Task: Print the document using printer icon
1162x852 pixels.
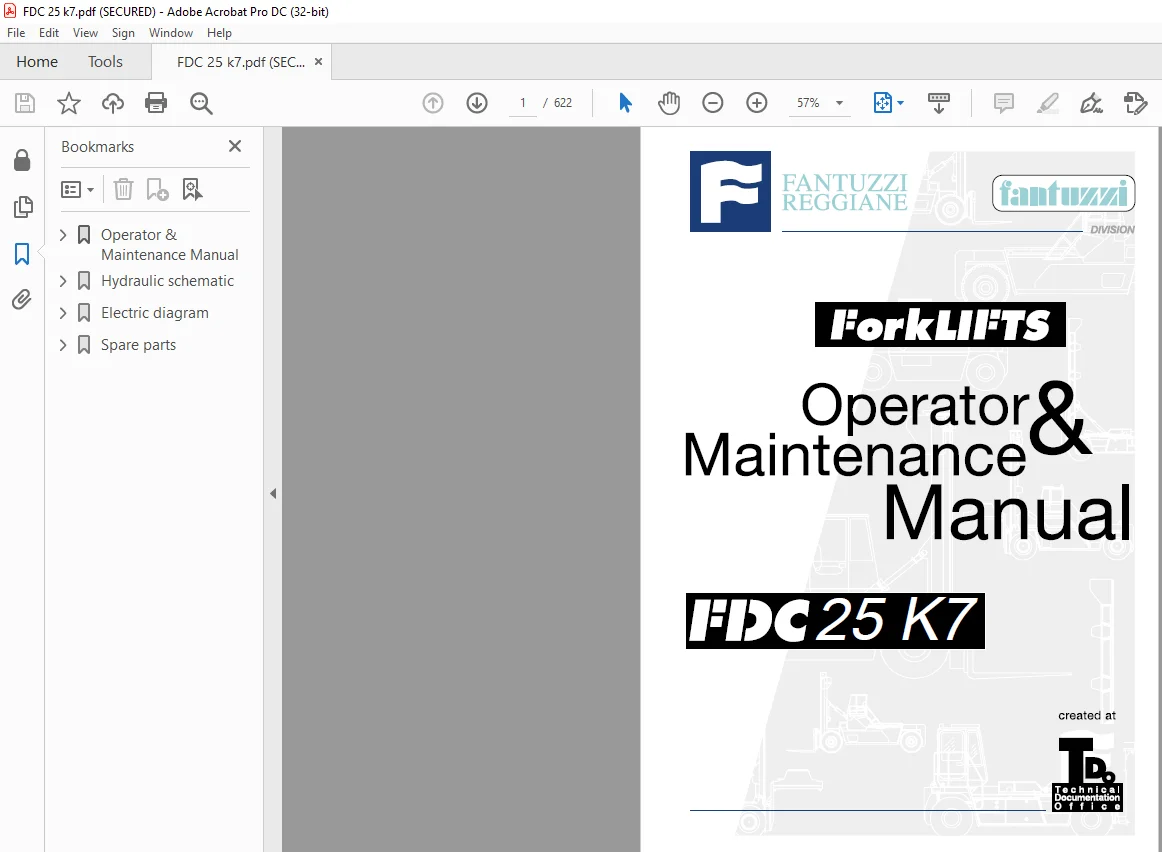Action: coord(156,103)
